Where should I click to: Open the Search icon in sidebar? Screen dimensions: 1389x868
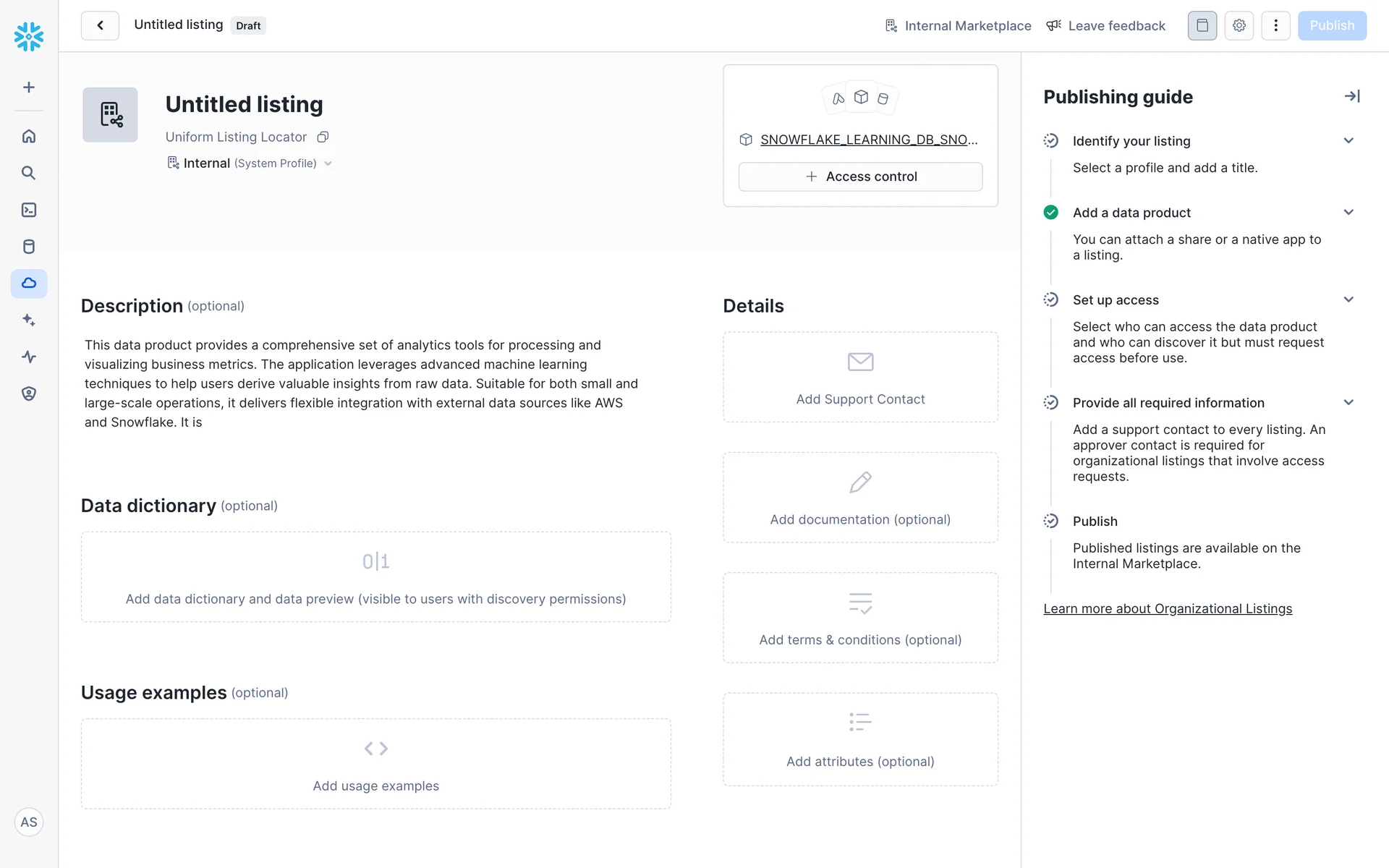pyautogui.click(x=29, y=173)
